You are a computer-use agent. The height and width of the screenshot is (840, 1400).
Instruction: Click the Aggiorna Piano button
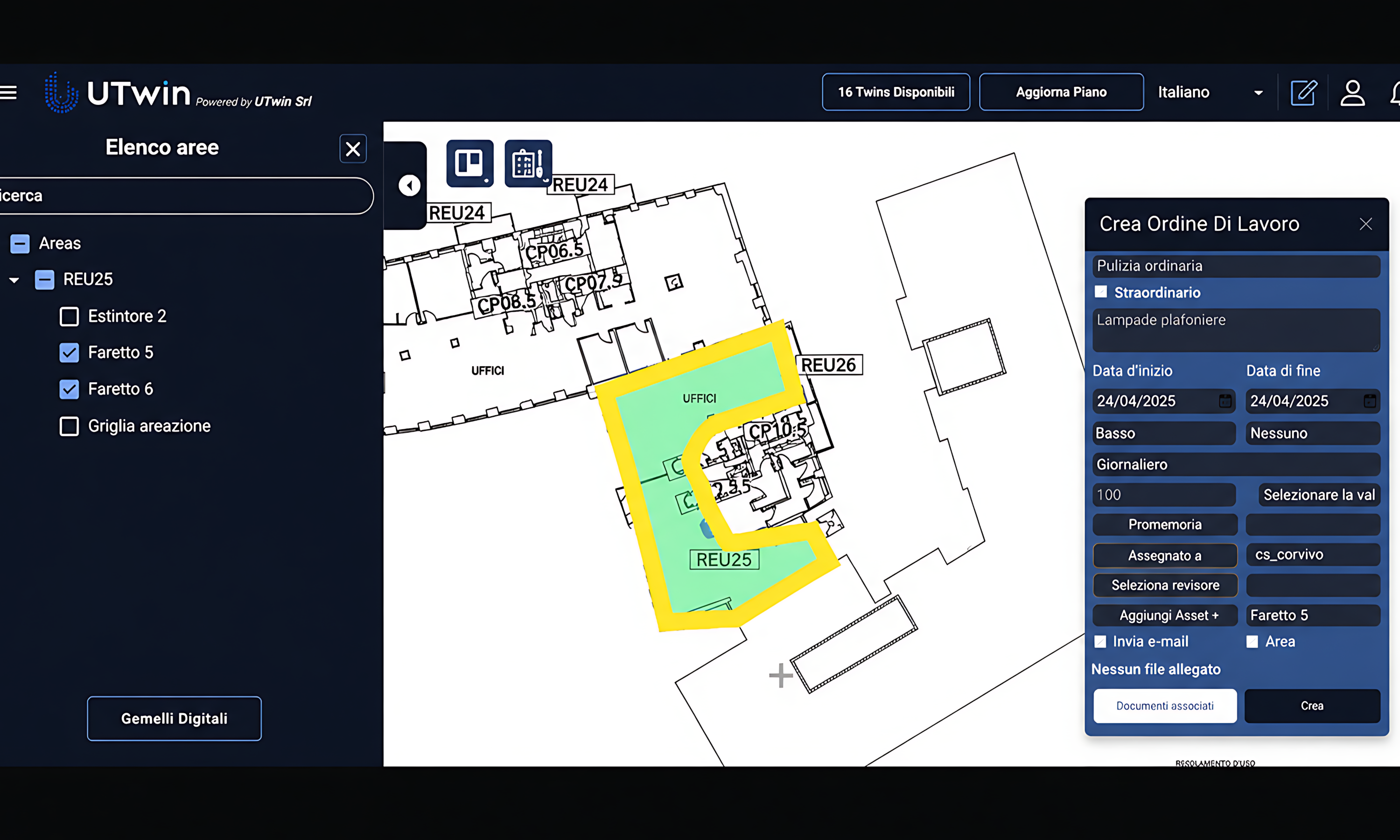coord(1061,92)
